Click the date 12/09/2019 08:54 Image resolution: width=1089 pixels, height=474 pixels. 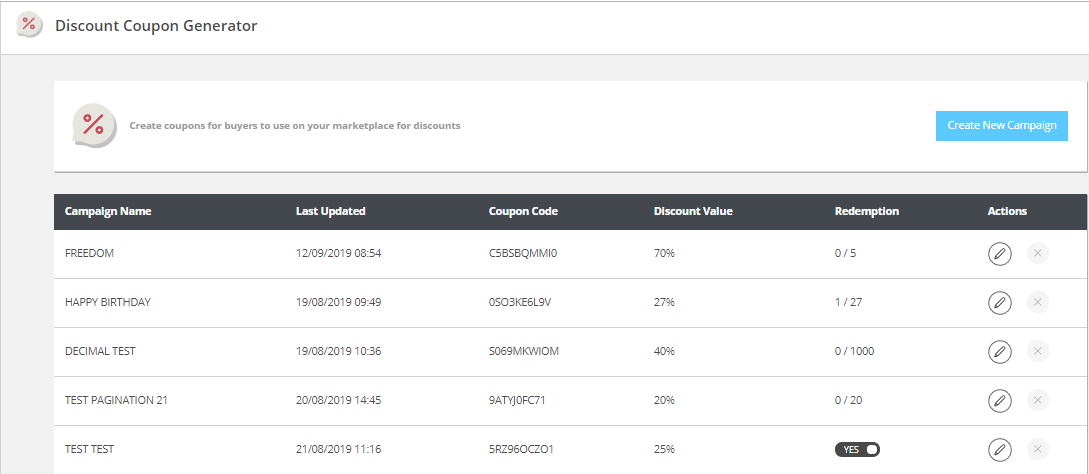(x=338, y=254)
